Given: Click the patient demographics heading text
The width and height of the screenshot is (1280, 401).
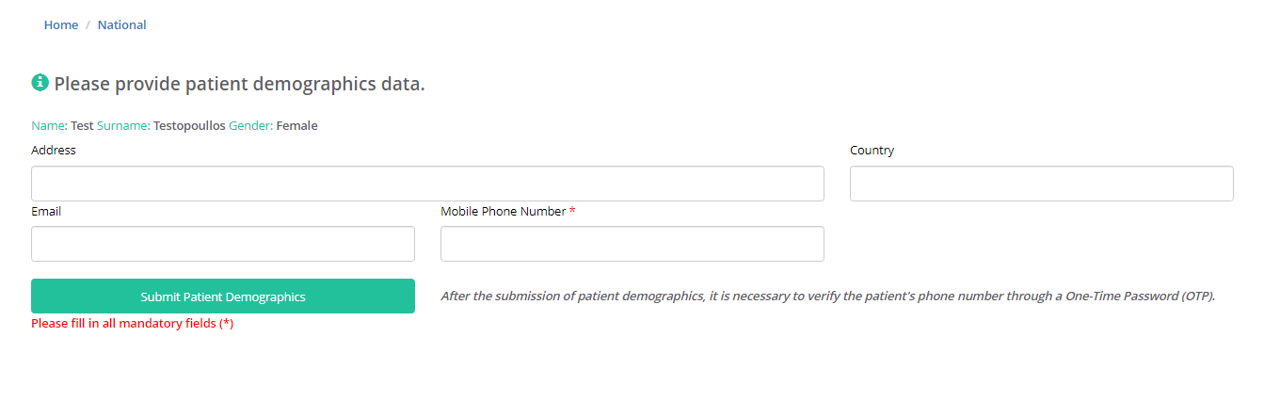Looking at the screenshot, I should pos(239,84).
